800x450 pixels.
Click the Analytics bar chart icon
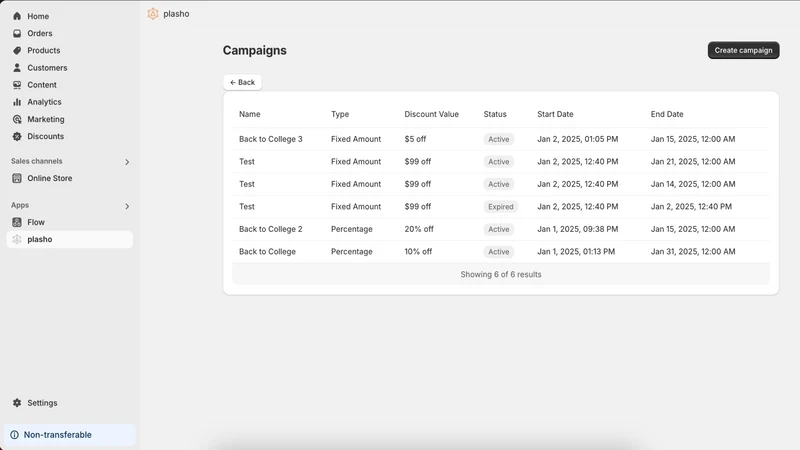pos(17,102)
